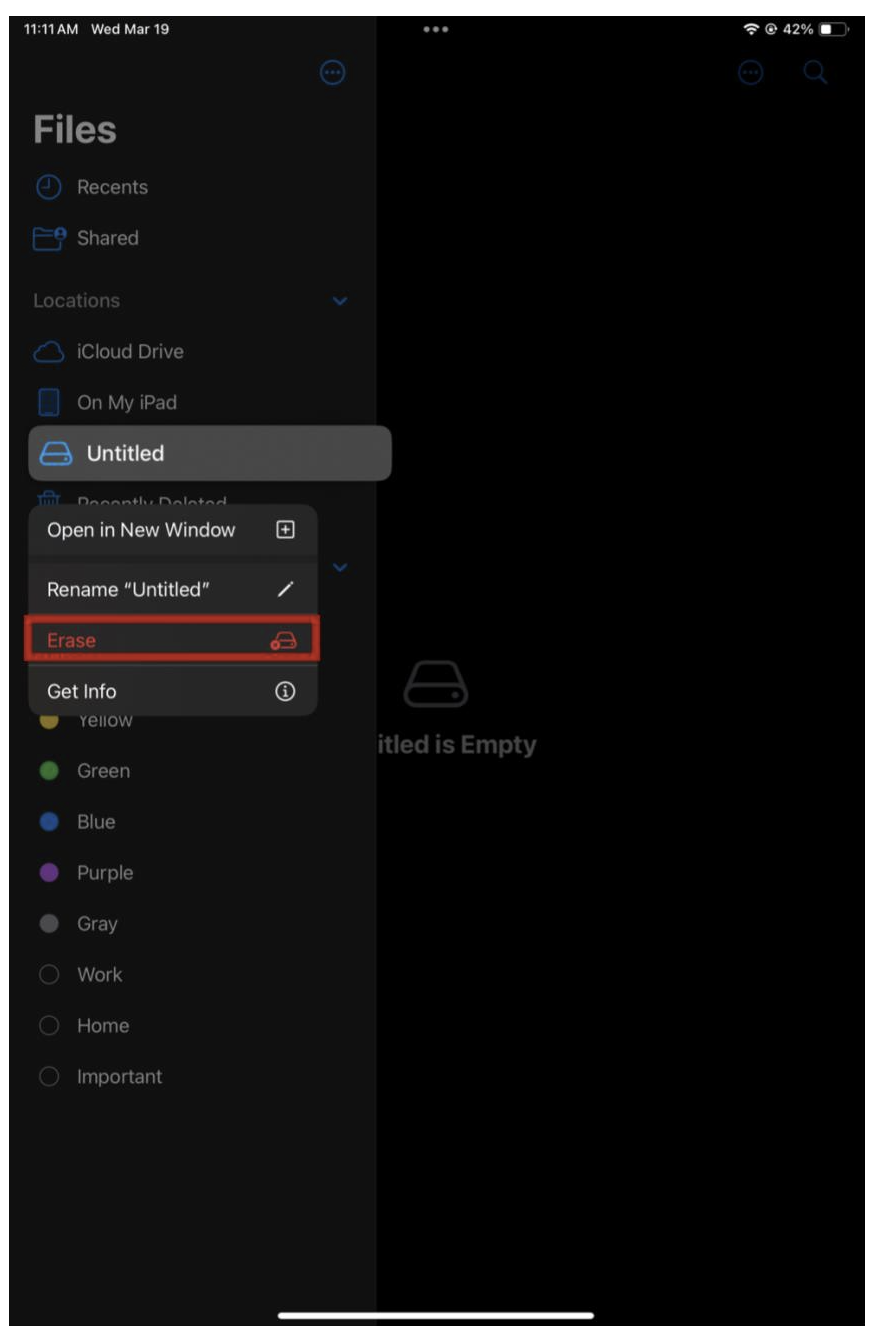Choose Rename "Untitled" from the menu
This screenshot has height=1335, width=876.
tap(173, 589)
